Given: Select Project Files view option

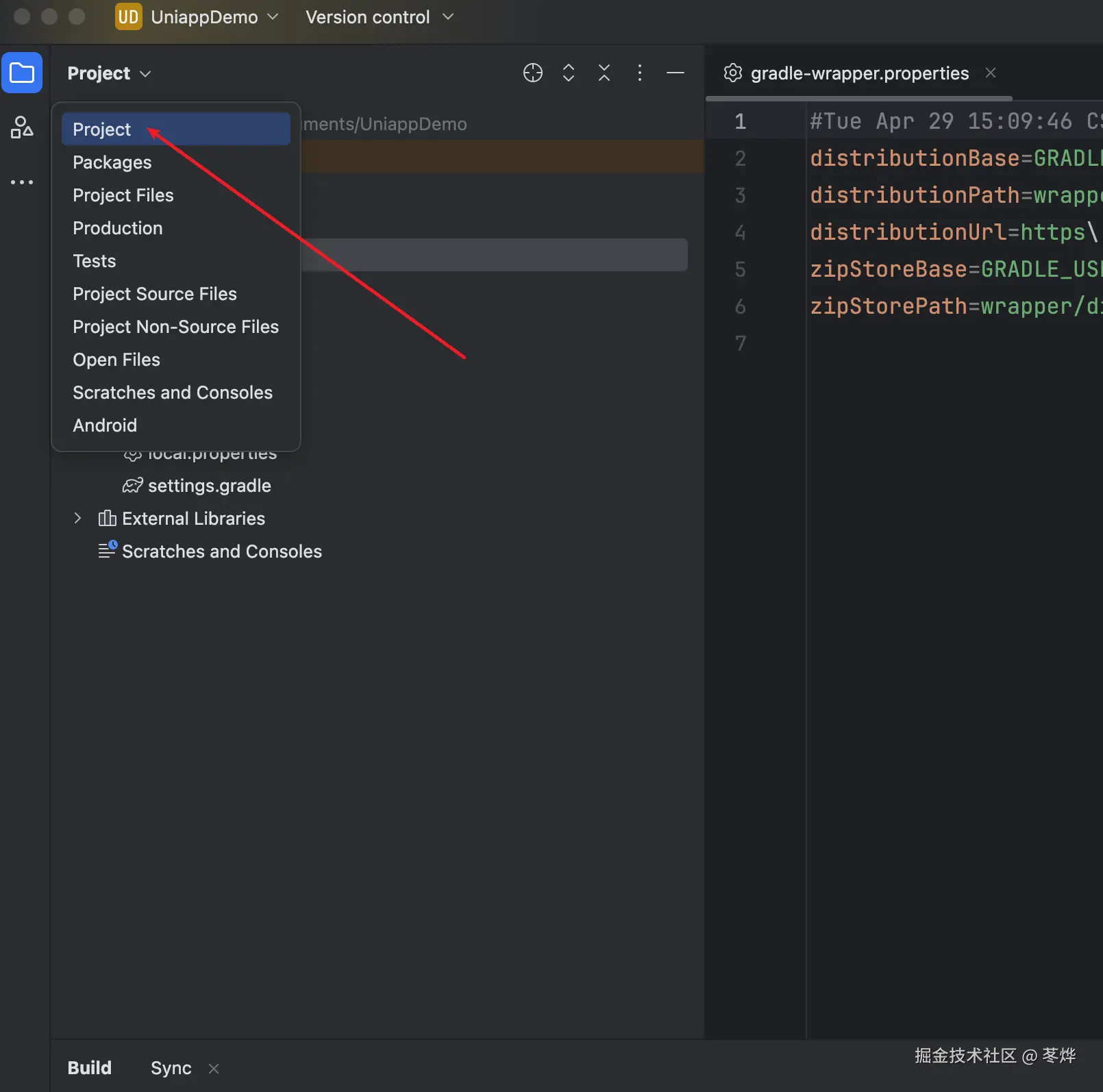Looking at the screenshot, I should coord(123,195).
